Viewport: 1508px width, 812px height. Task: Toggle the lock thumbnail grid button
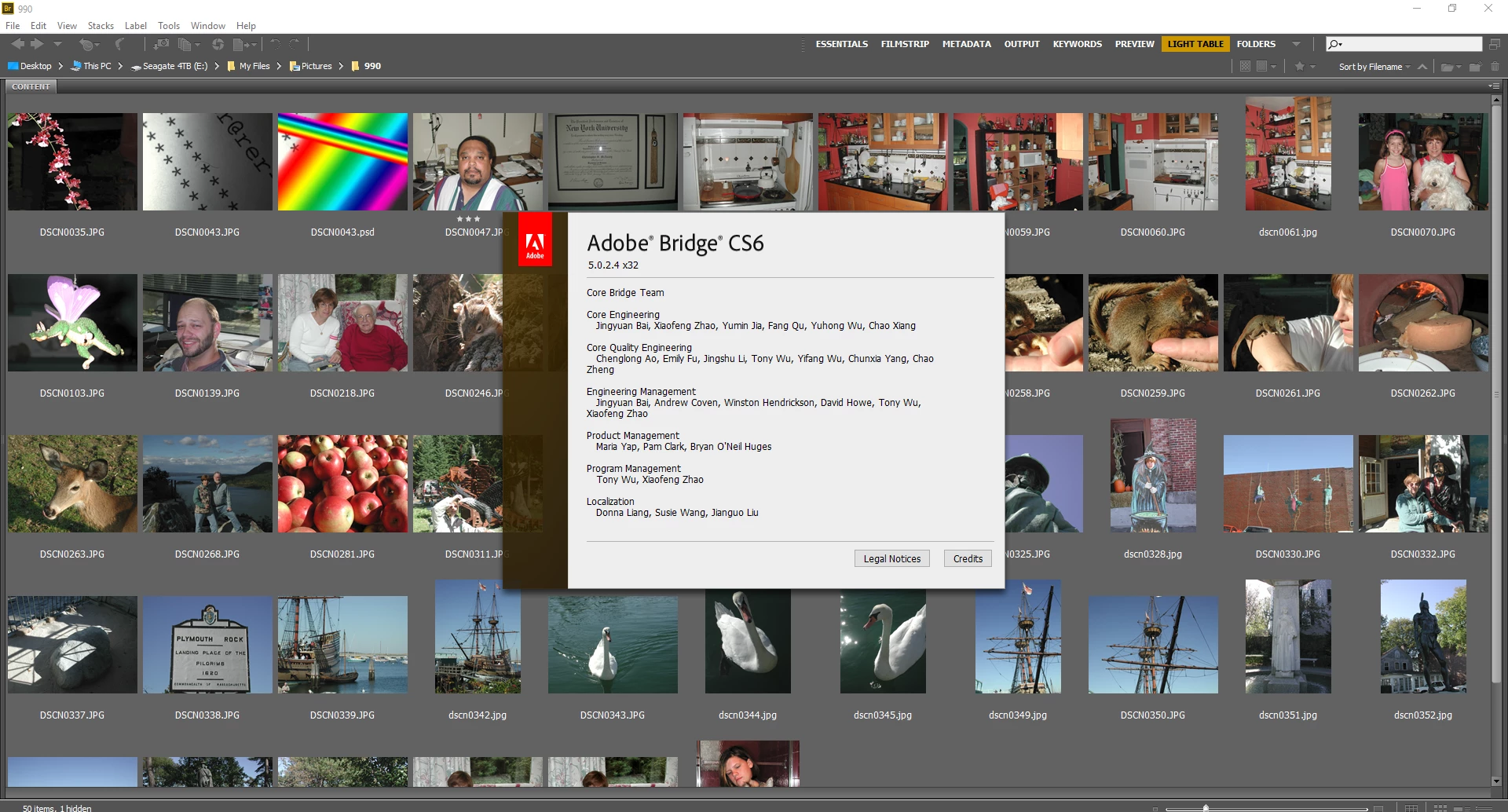click(1411, 808)
